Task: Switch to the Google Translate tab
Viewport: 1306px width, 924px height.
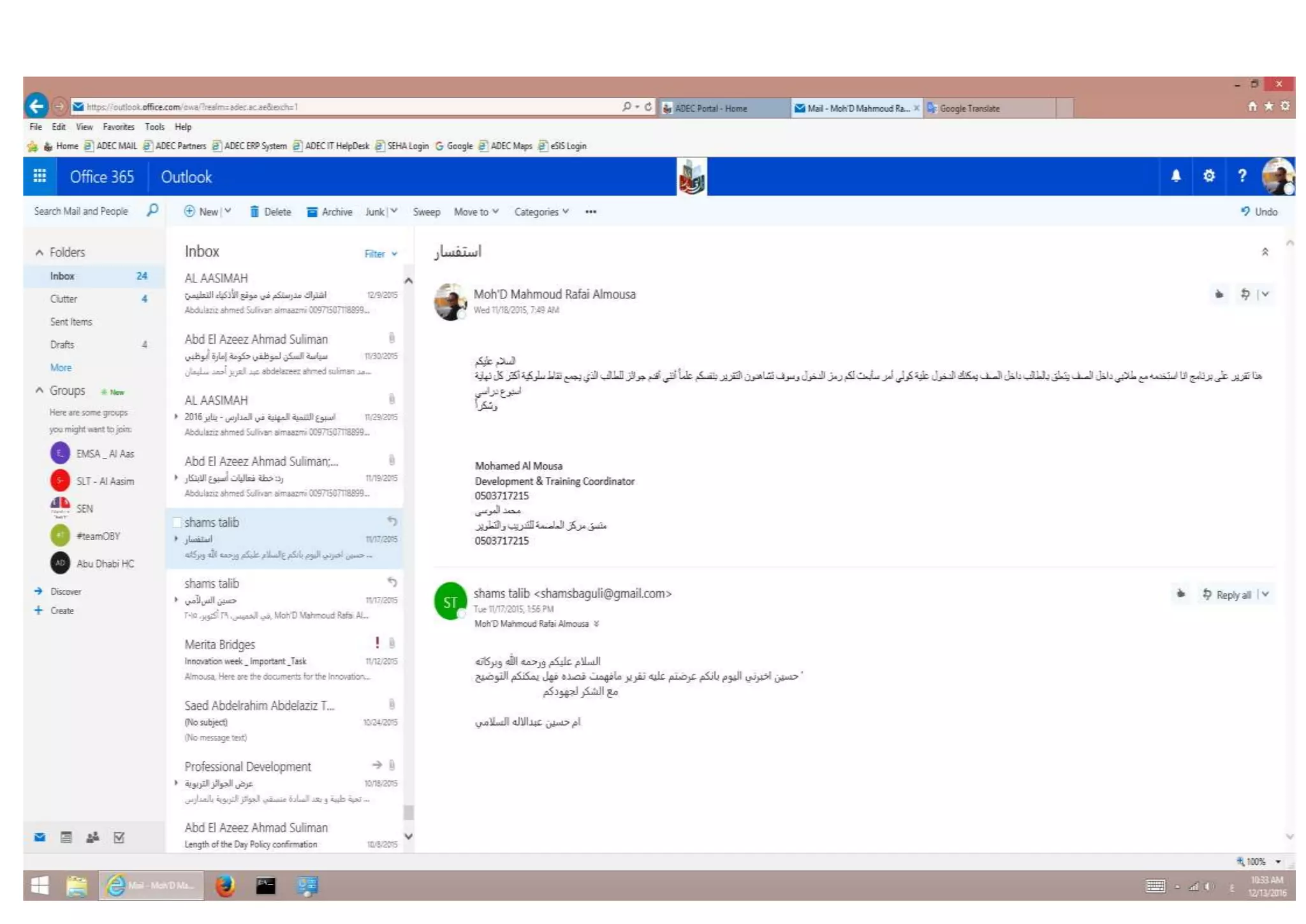Action: [x=969, y=108]
